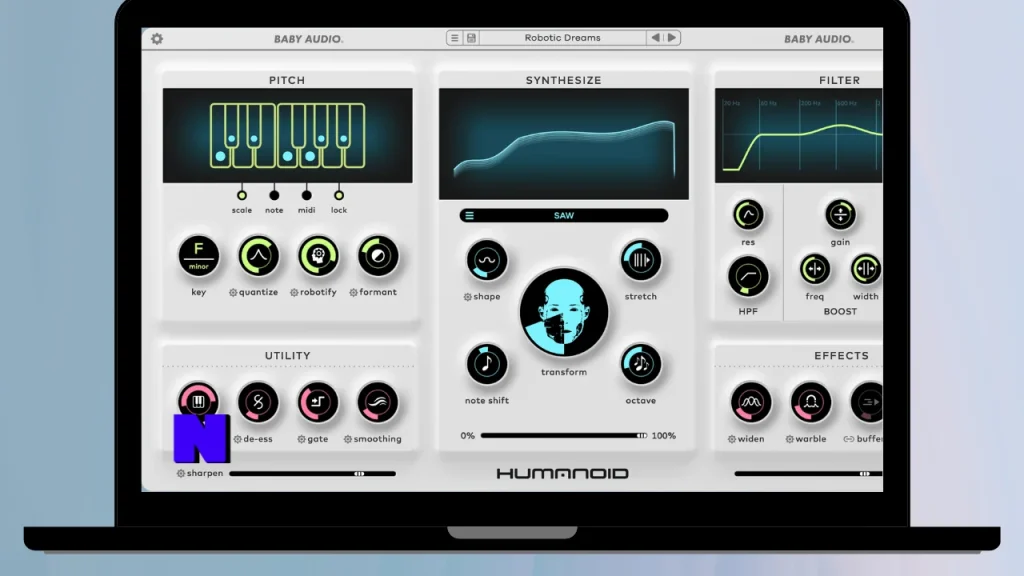The height and width of the screenshot is (576, 1024).
Task: Click the pink utility knob left of de-ess
Action: point(199,400)
